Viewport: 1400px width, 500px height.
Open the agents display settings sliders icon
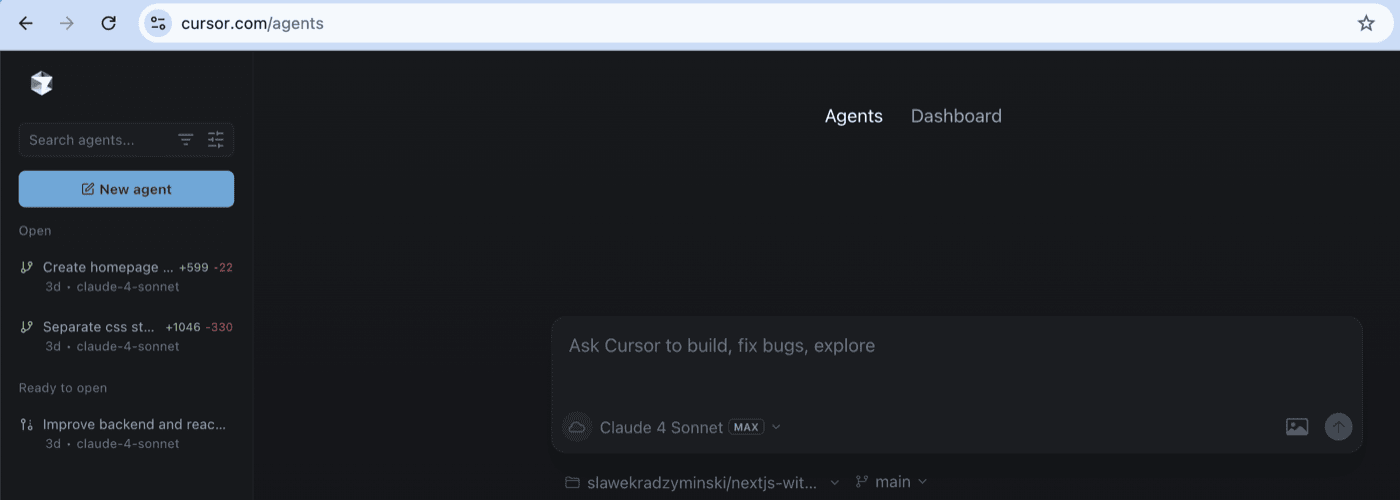(x=216, y=140)
